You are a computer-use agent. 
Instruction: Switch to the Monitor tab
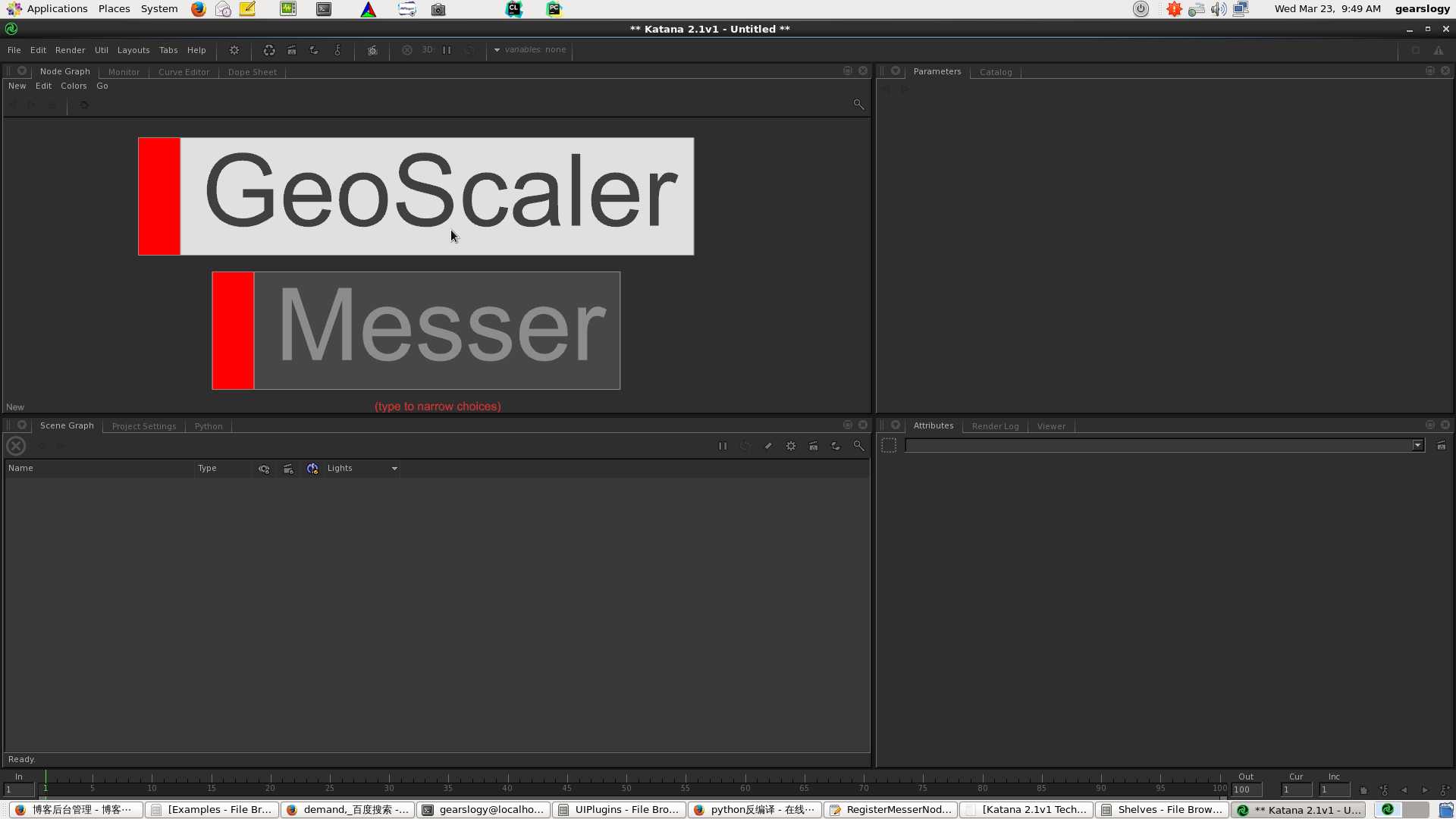click(124, 72)
